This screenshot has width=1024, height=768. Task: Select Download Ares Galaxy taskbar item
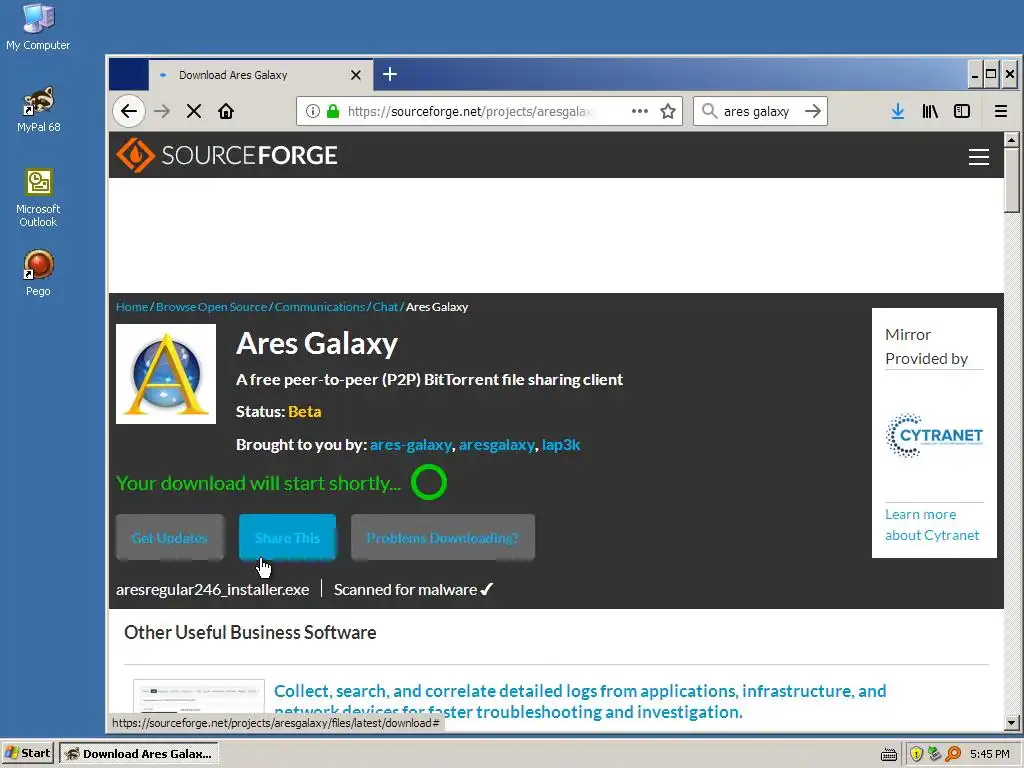click(x=139, y=754)
